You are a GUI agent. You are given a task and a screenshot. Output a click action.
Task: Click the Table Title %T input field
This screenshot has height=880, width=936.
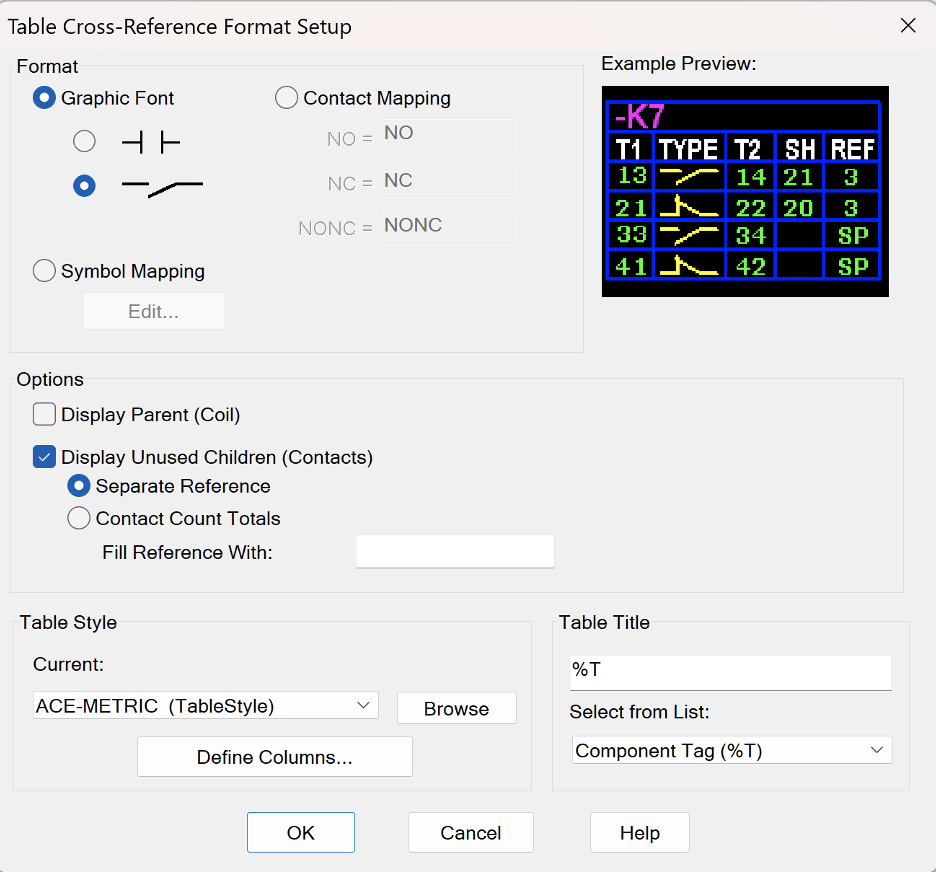click(x=731, y=673)
